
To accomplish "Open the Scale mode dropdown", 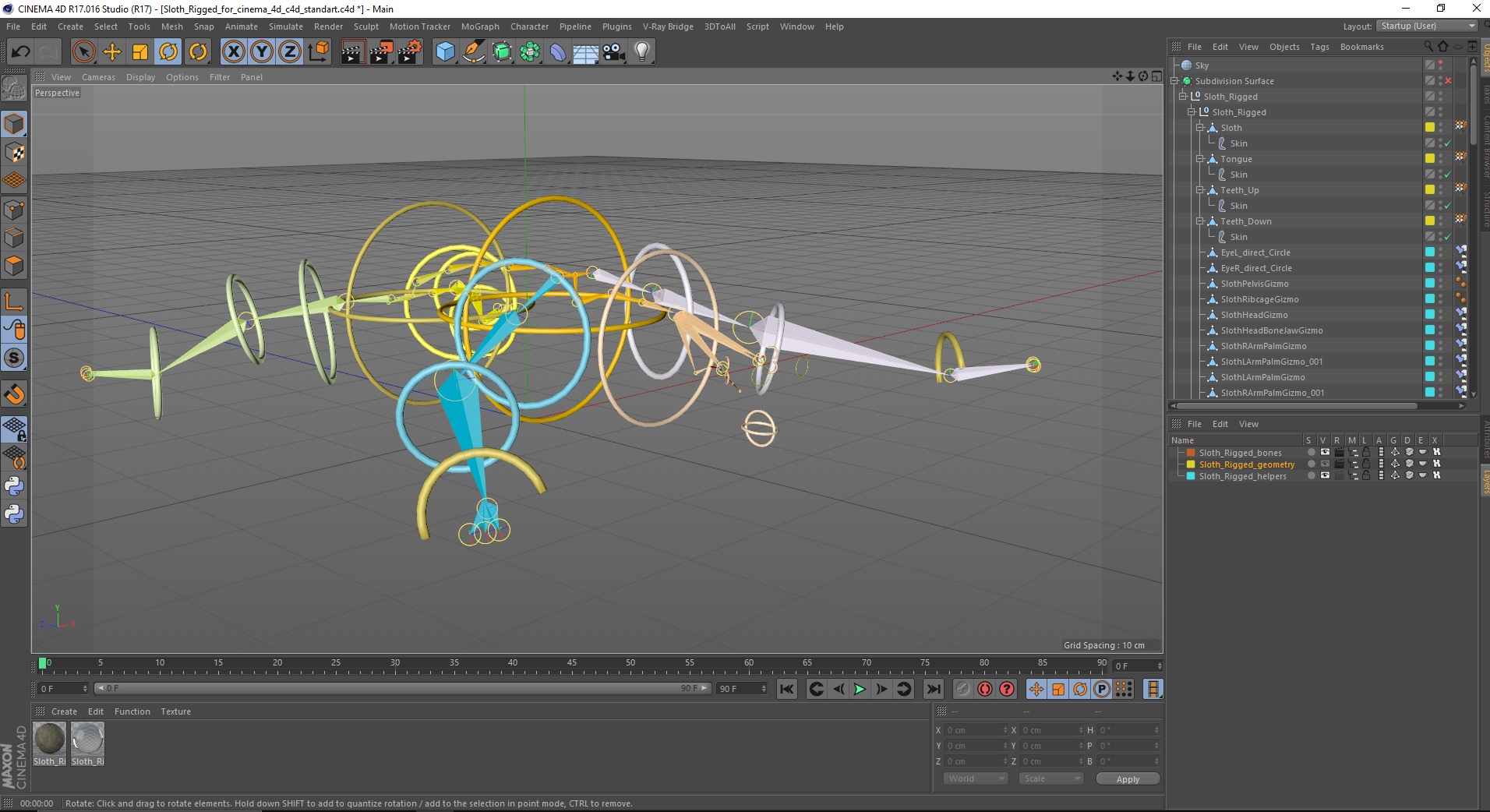I will point(1051,778).
